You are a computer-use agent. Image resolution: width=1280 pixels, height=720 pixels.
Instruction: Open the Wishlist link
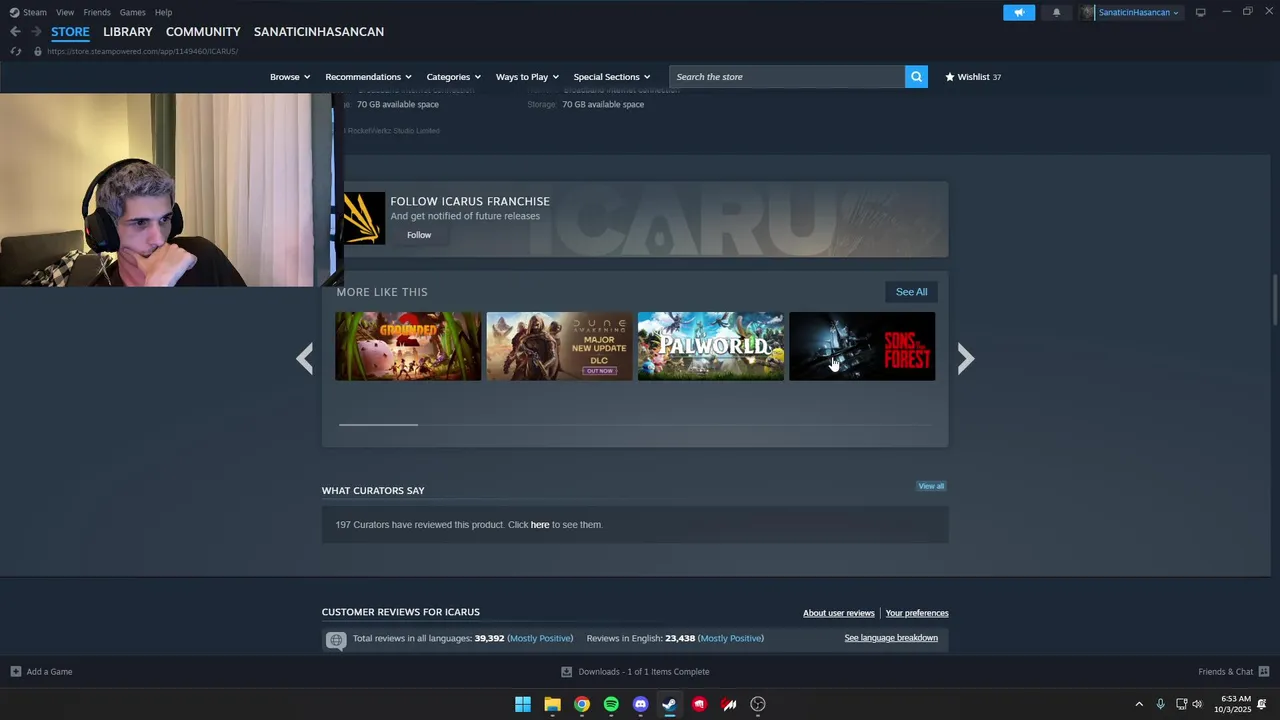(973, 77)
